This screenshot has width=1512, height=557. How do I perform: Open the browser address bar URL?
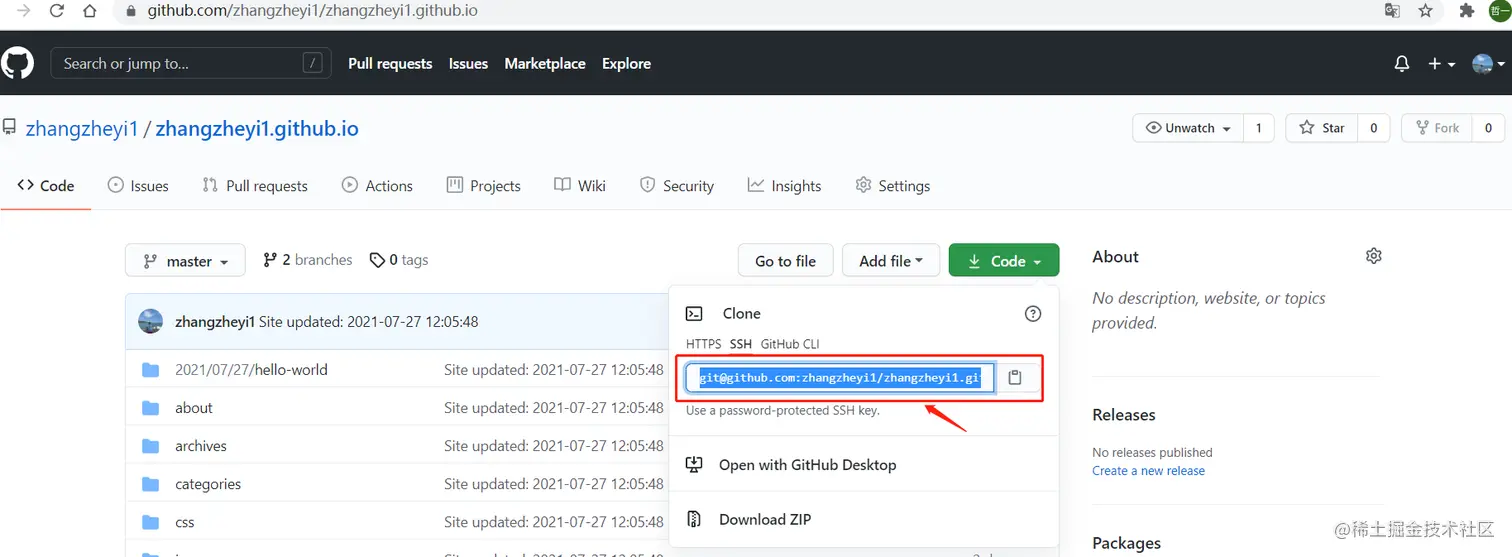pyautogui.click(x=312, y=11)
